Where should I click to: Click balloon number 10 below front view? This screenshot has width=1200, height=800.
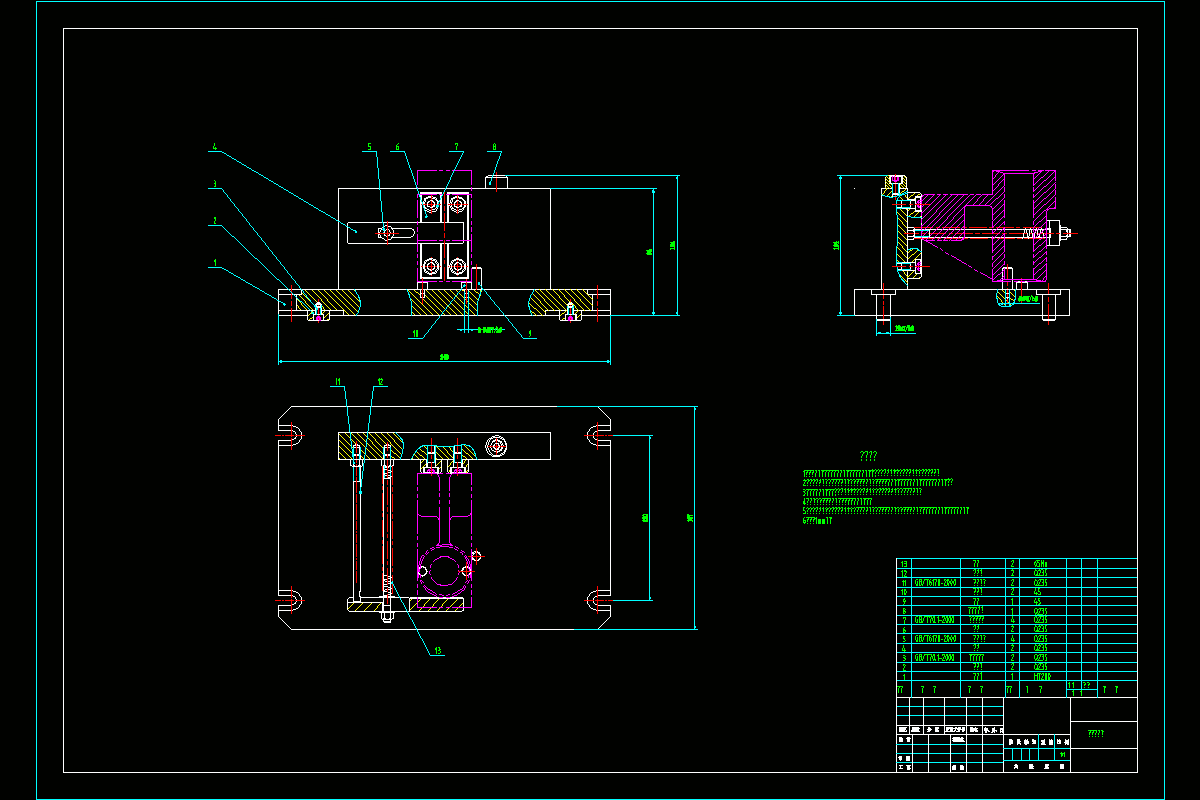pos(416,335)
